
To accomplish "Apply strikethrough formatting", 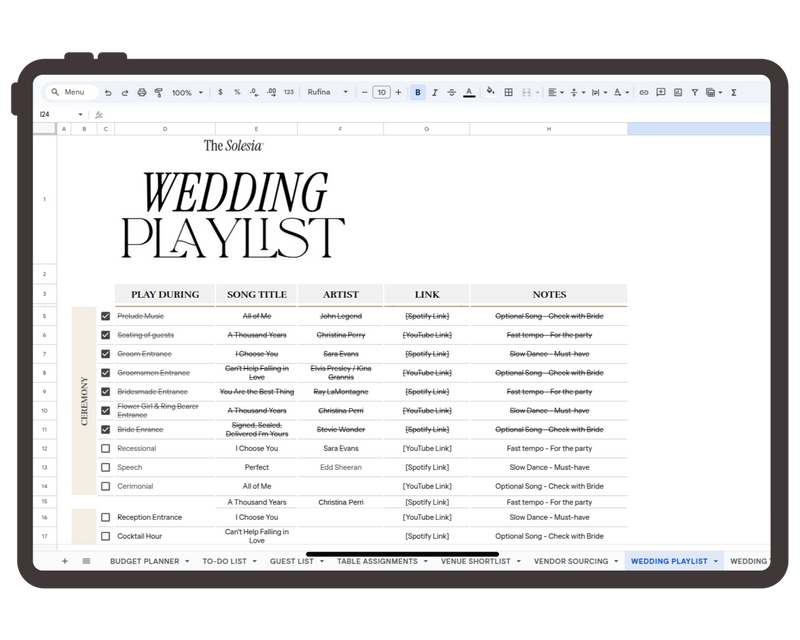I will (x=452, y=92).
